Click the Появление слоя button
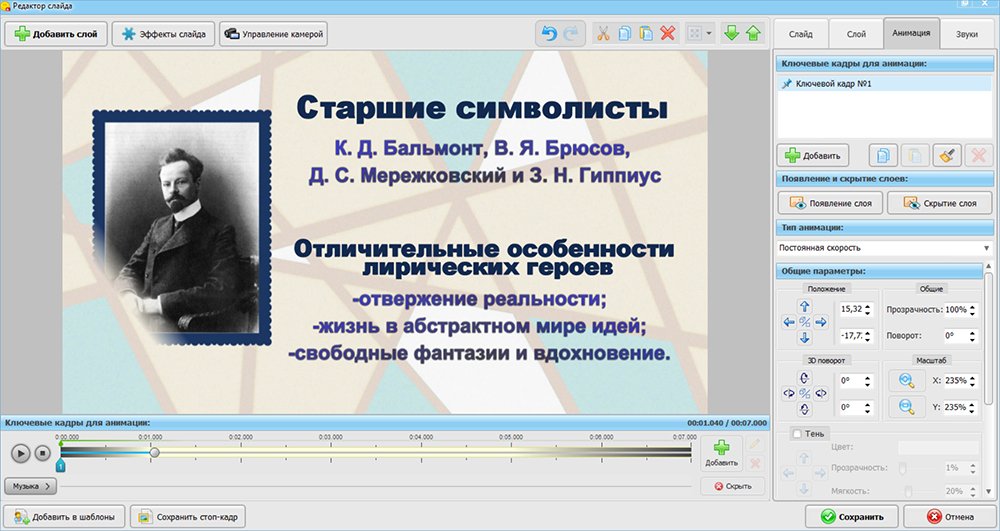Screen dimensions: 1000x531 click(830, 203)
